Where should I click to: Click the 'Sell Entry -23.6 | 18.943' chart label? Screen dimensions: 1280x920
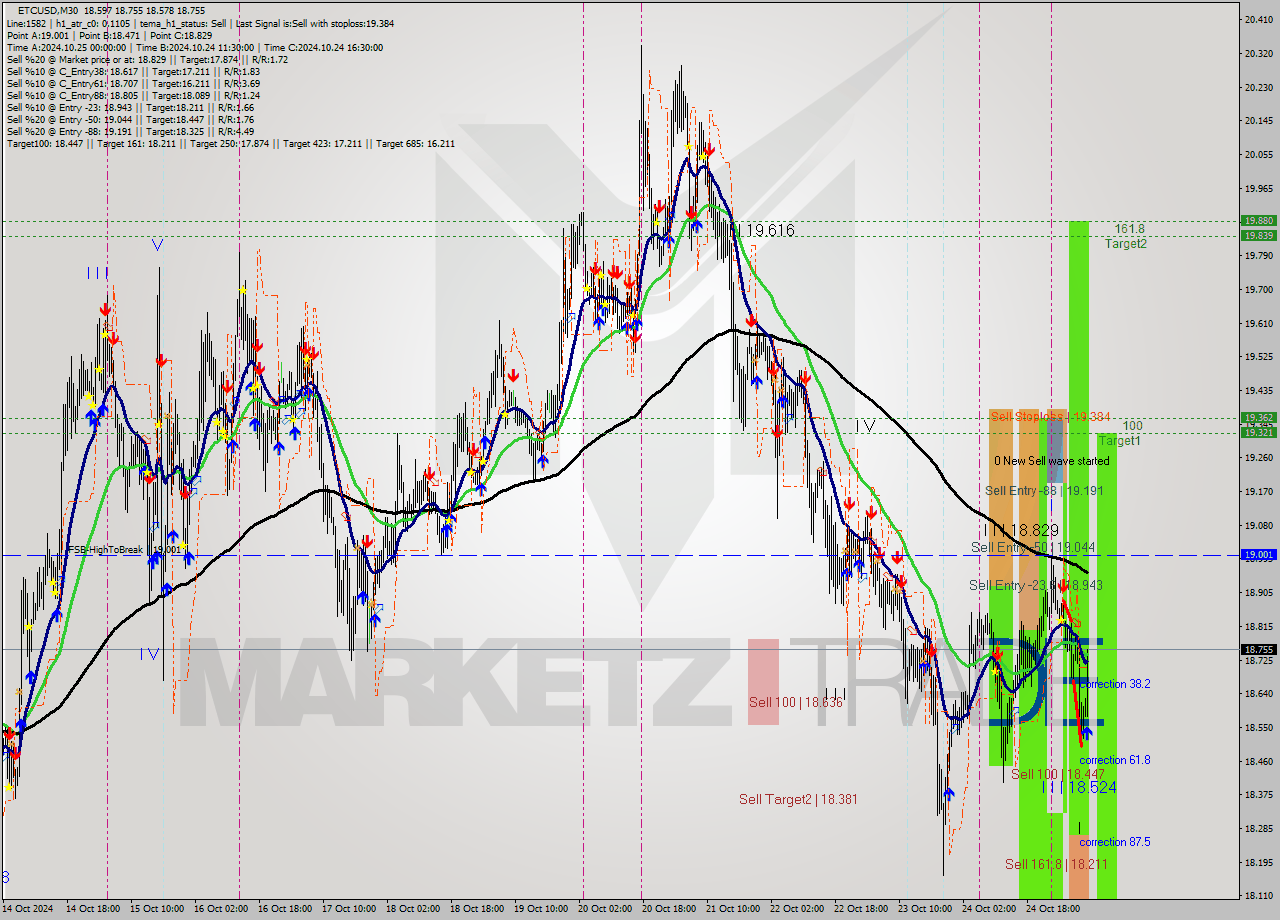(x=1036, y=585)
